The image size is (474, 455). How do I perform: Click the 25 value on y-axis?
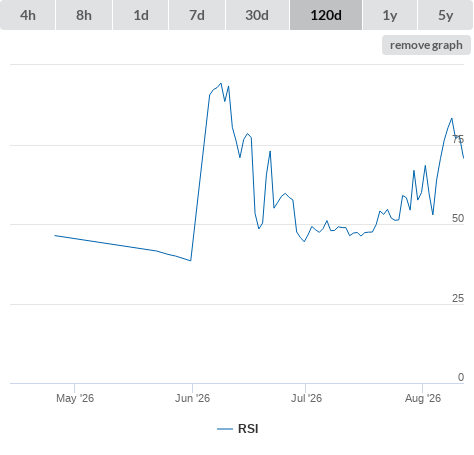click(x=458, y=298)
